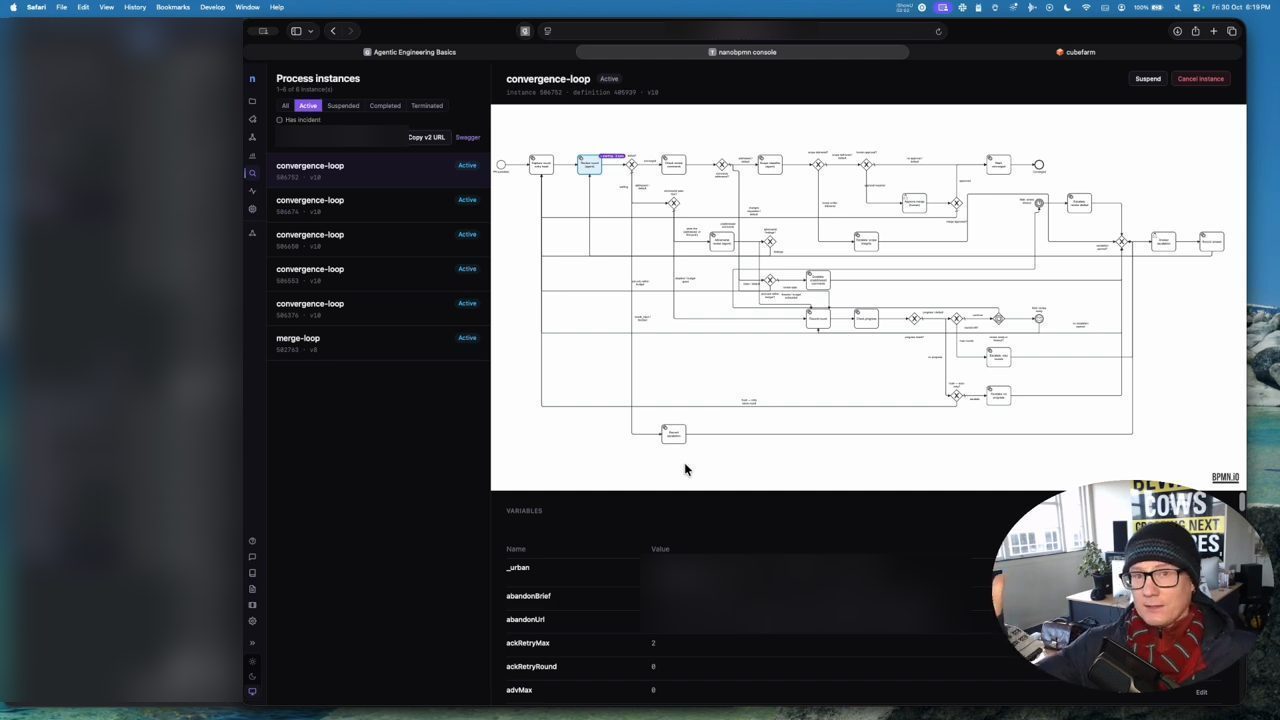Click Safari's share icon
1280x720 pixels.
1195,31
